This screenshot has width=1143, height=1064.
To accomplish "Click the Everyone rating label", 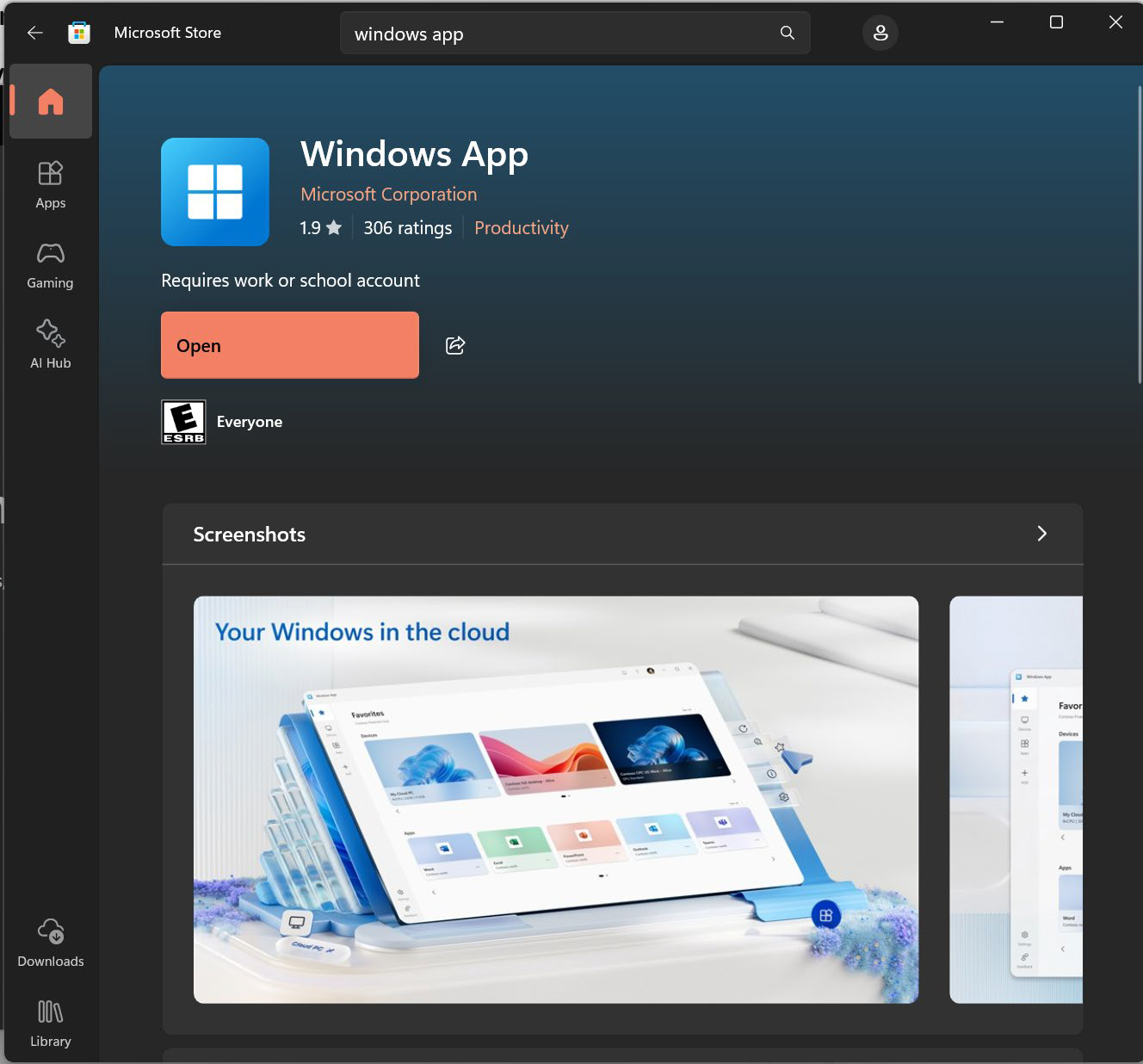I will pos(250,422).
